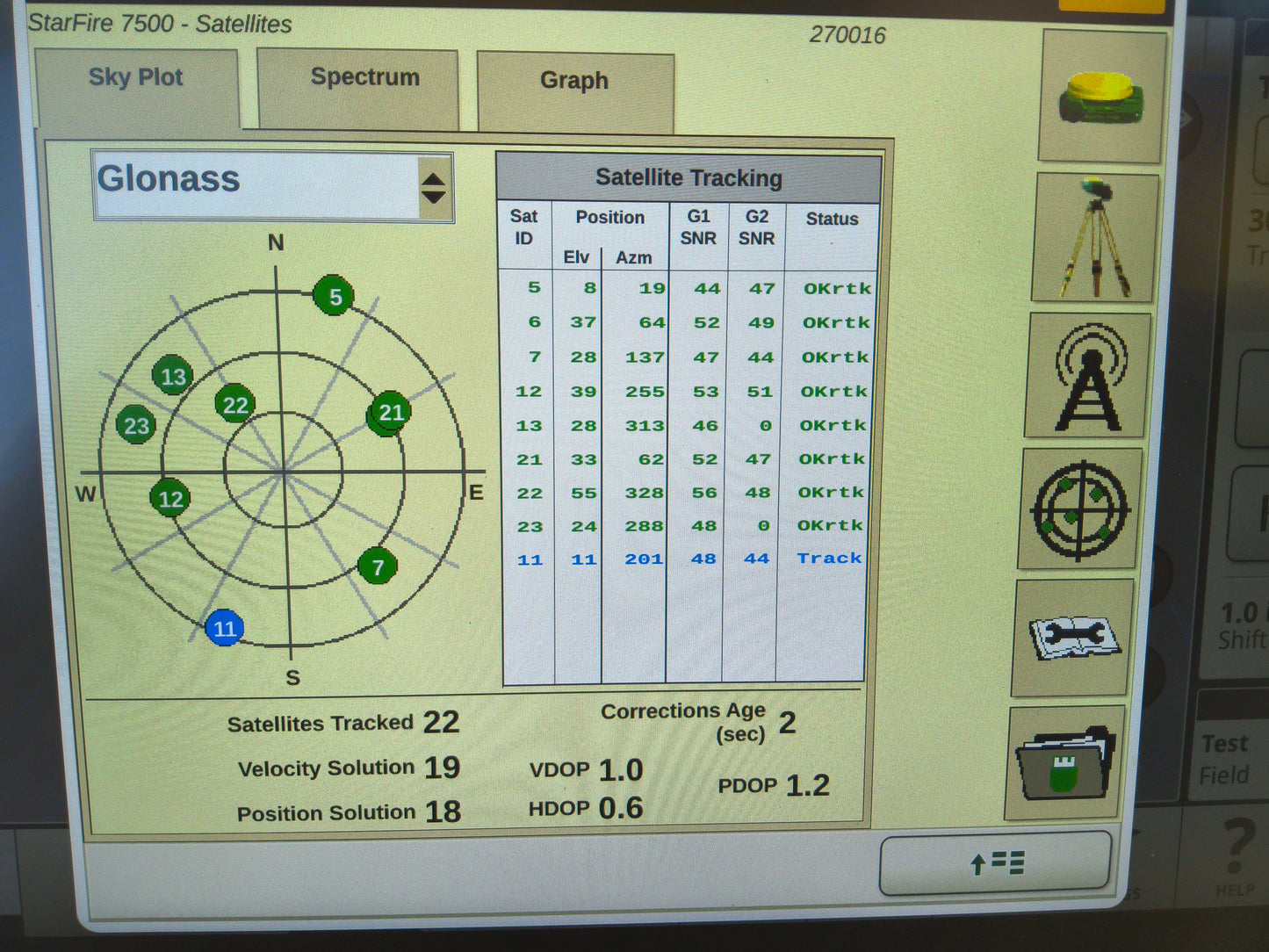Open the RTK base station tripod settings
1269x952 pixels.
point(1093,233)
